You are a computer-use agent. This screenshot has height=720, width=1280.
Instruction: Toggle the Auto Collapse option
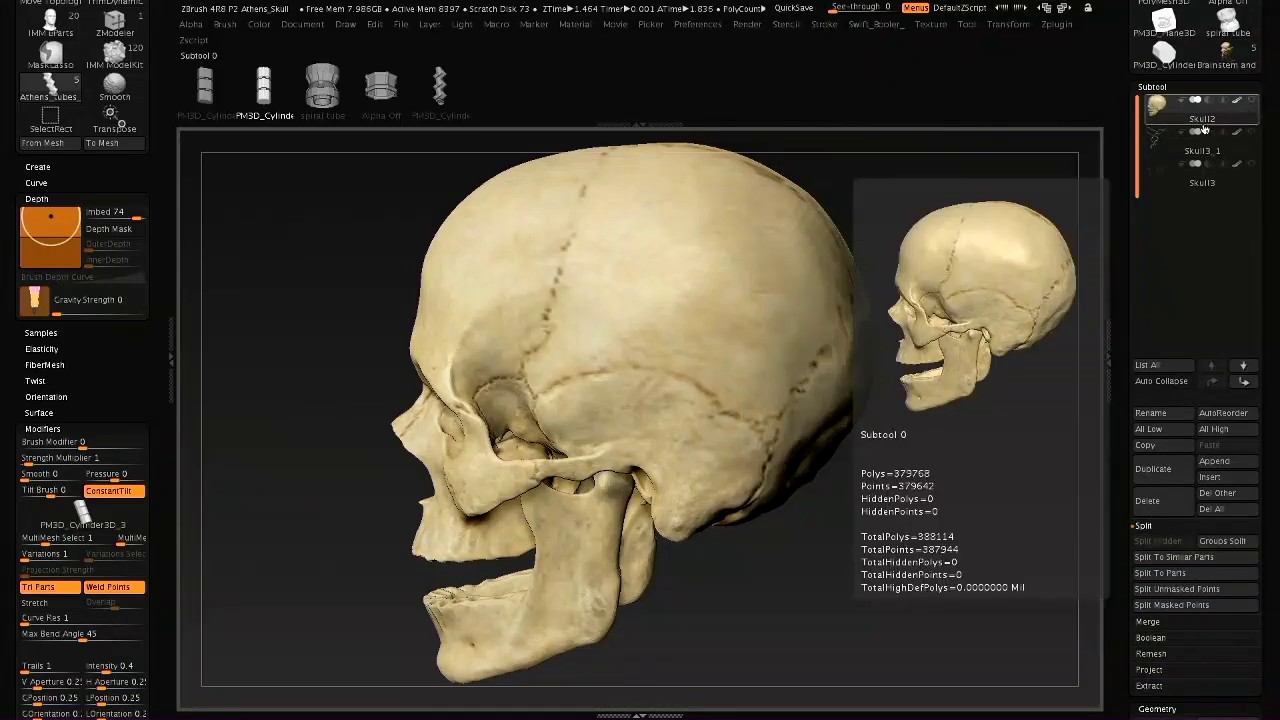(1163, 381)
